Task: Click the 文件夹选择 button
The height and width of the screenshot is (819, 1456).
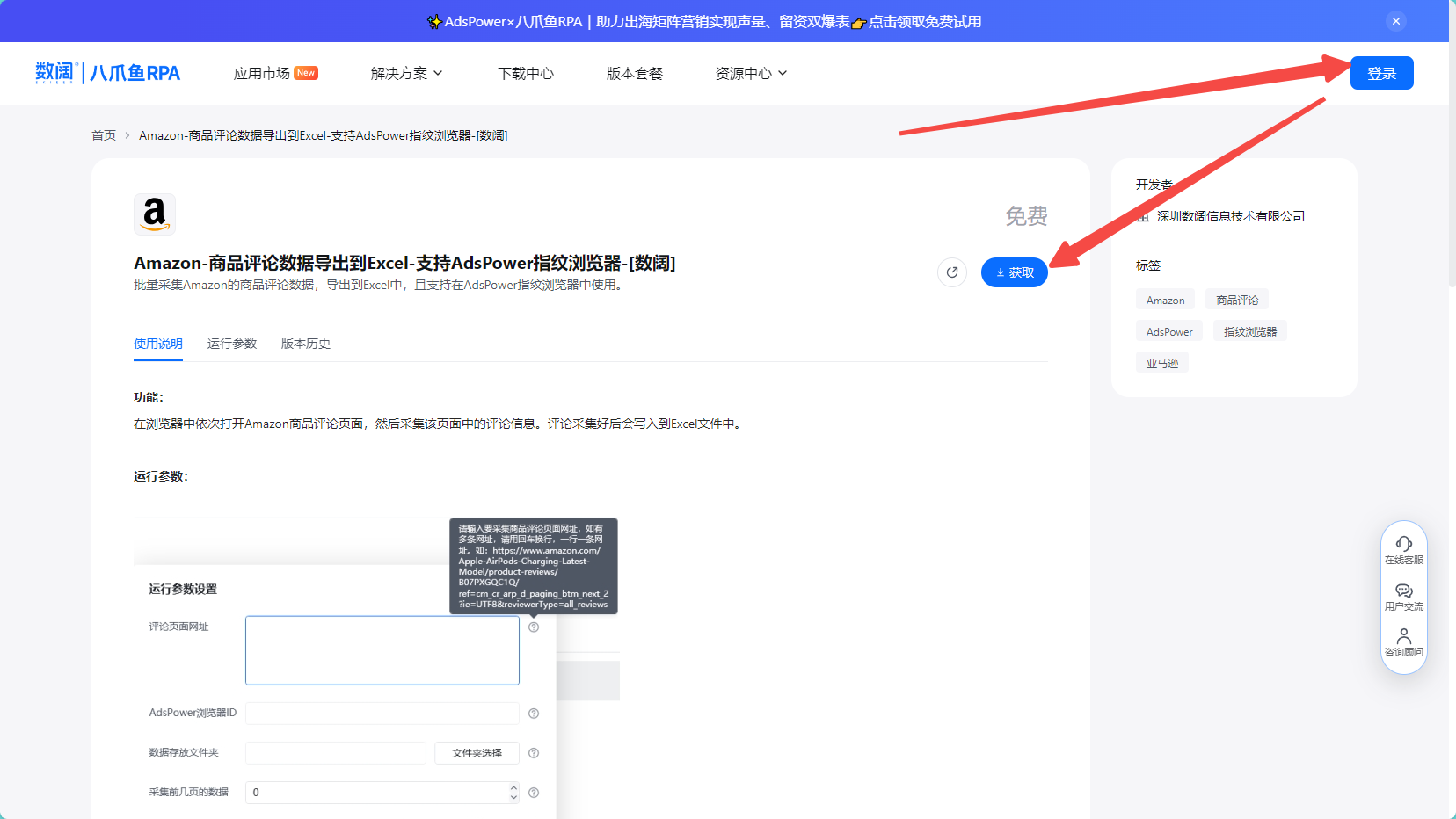Action: (477, 752)
